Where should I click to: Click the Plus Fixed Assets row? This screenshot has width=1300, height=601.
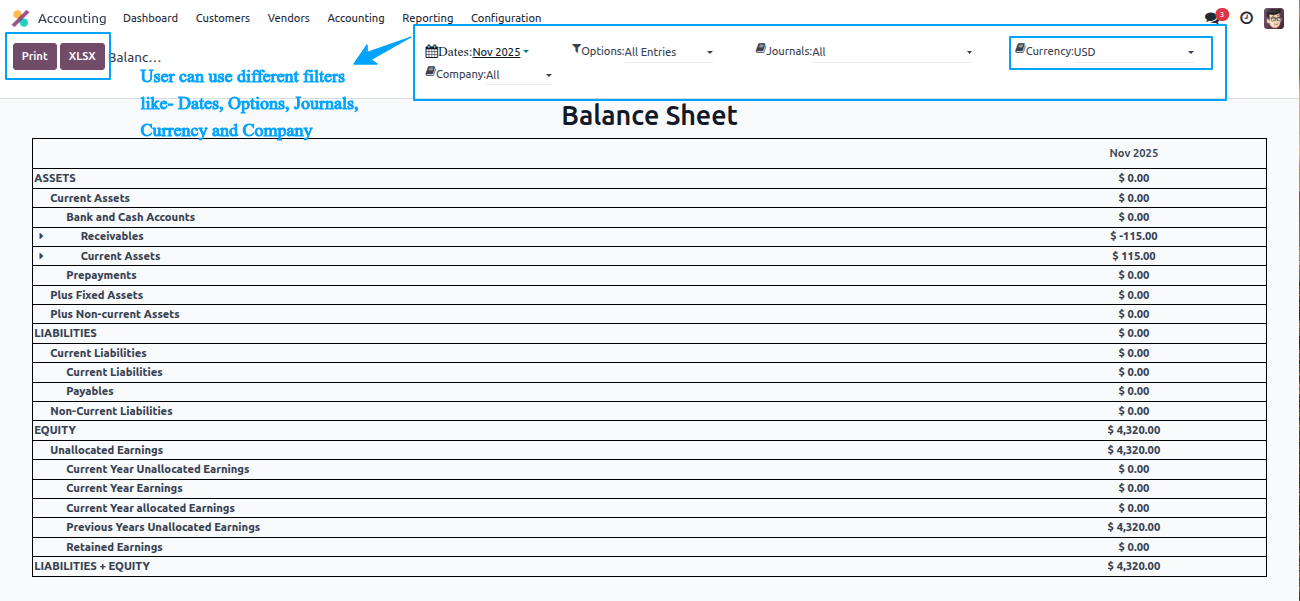click(x=649, y=295)
